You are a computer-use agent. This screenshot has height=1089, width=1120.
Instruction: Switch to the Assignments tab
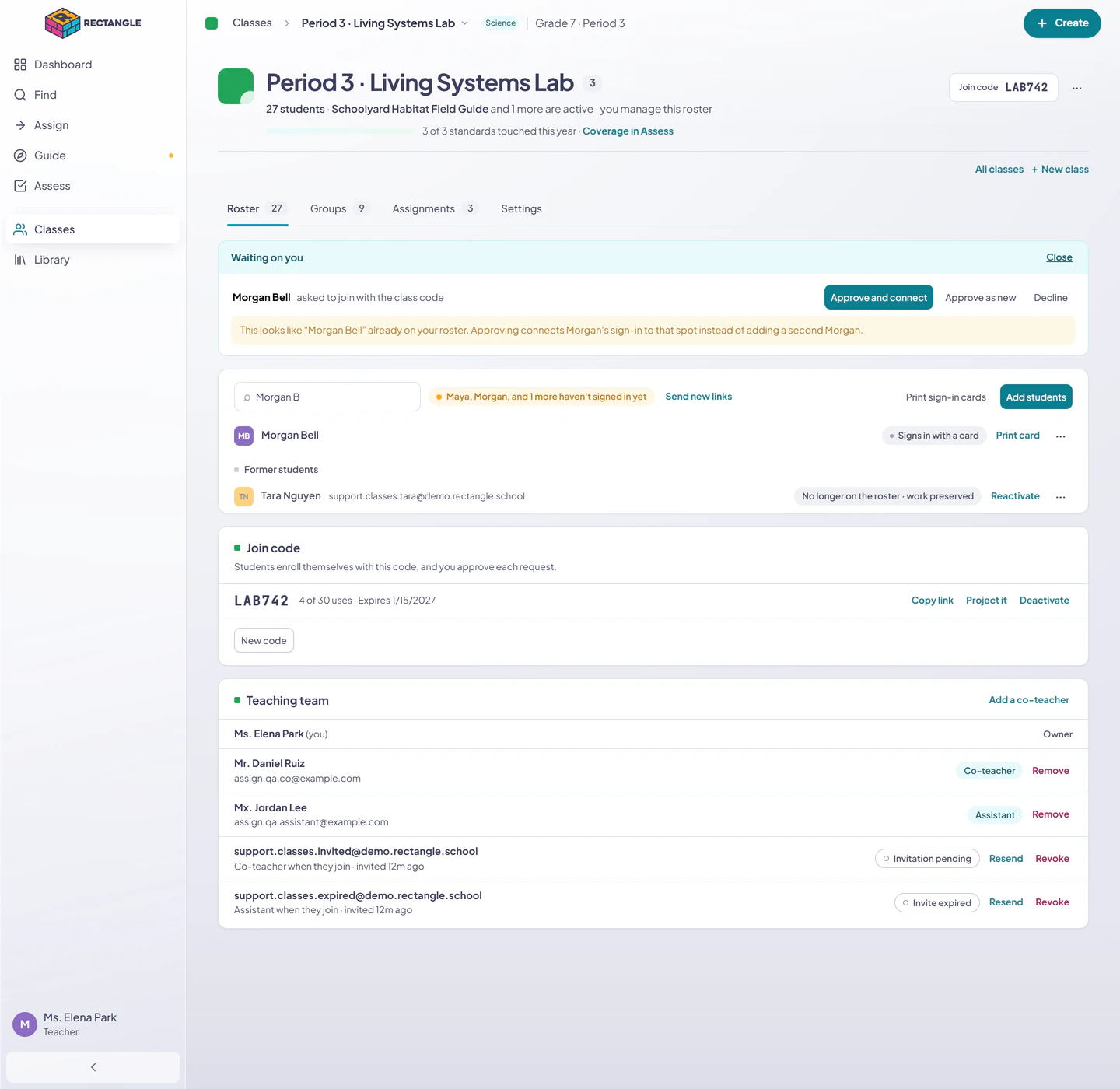tap(436, 208)
